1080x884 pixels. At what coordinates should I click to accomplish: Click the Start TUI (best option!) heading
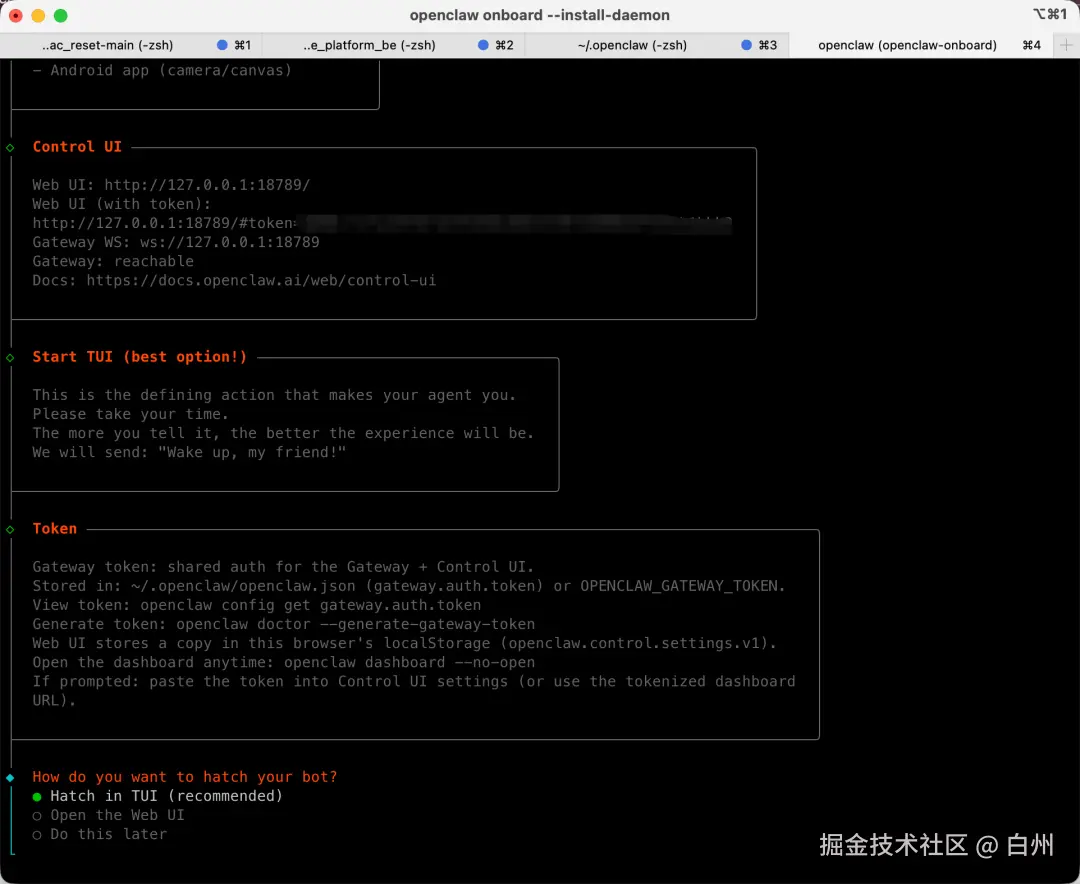[x=140, y=357]
